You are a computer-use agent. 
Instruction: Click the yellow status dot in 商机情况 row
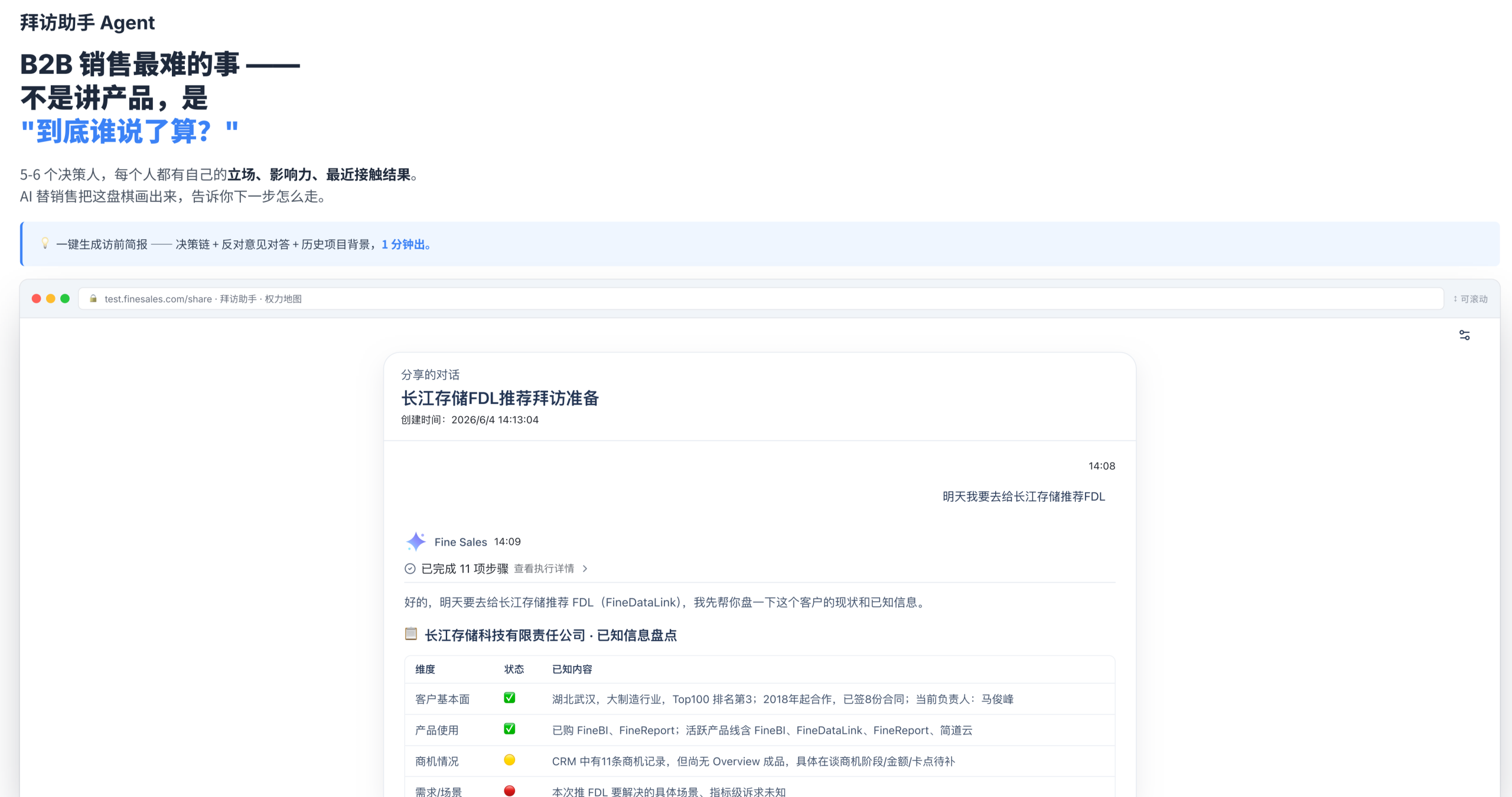click(509, 760)
